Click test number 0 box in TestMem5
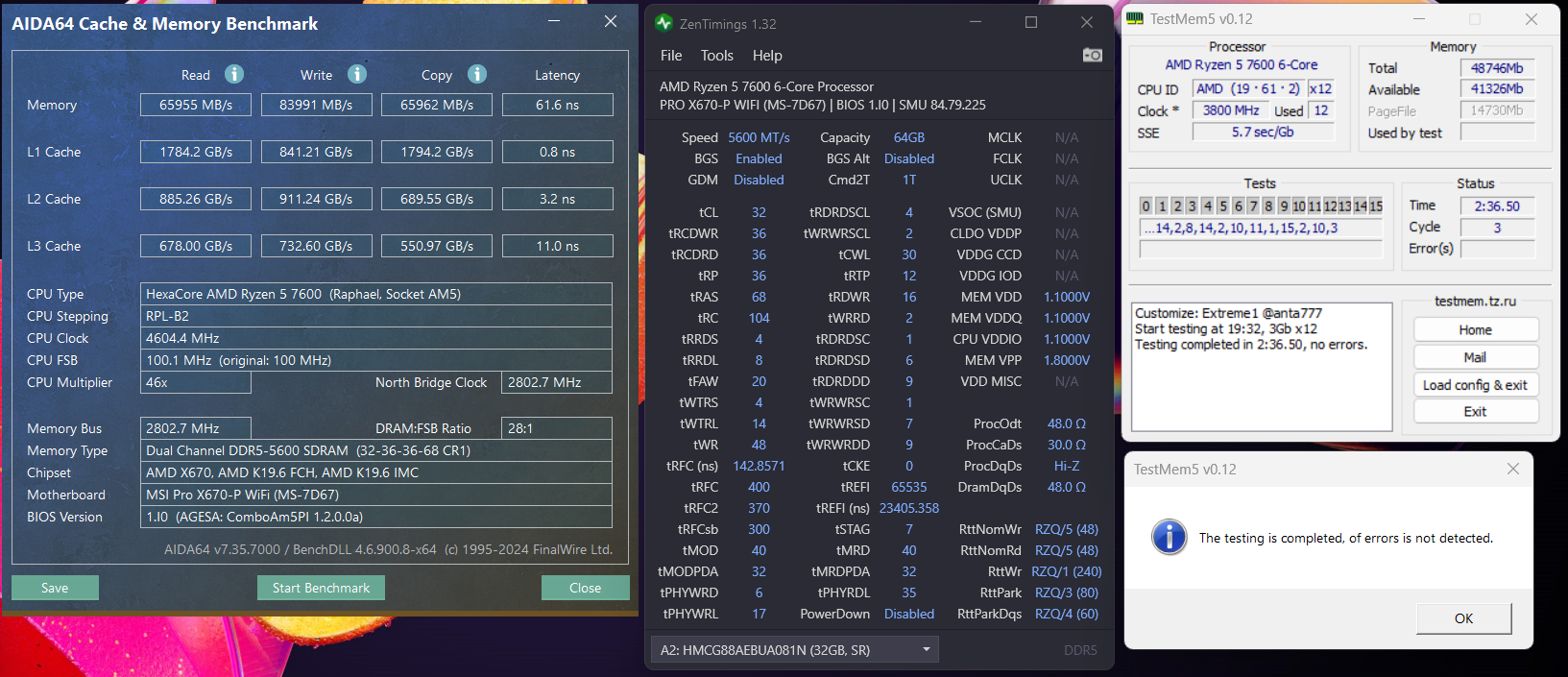This screenshot has height=677, width=1568. coord(1146,206)
